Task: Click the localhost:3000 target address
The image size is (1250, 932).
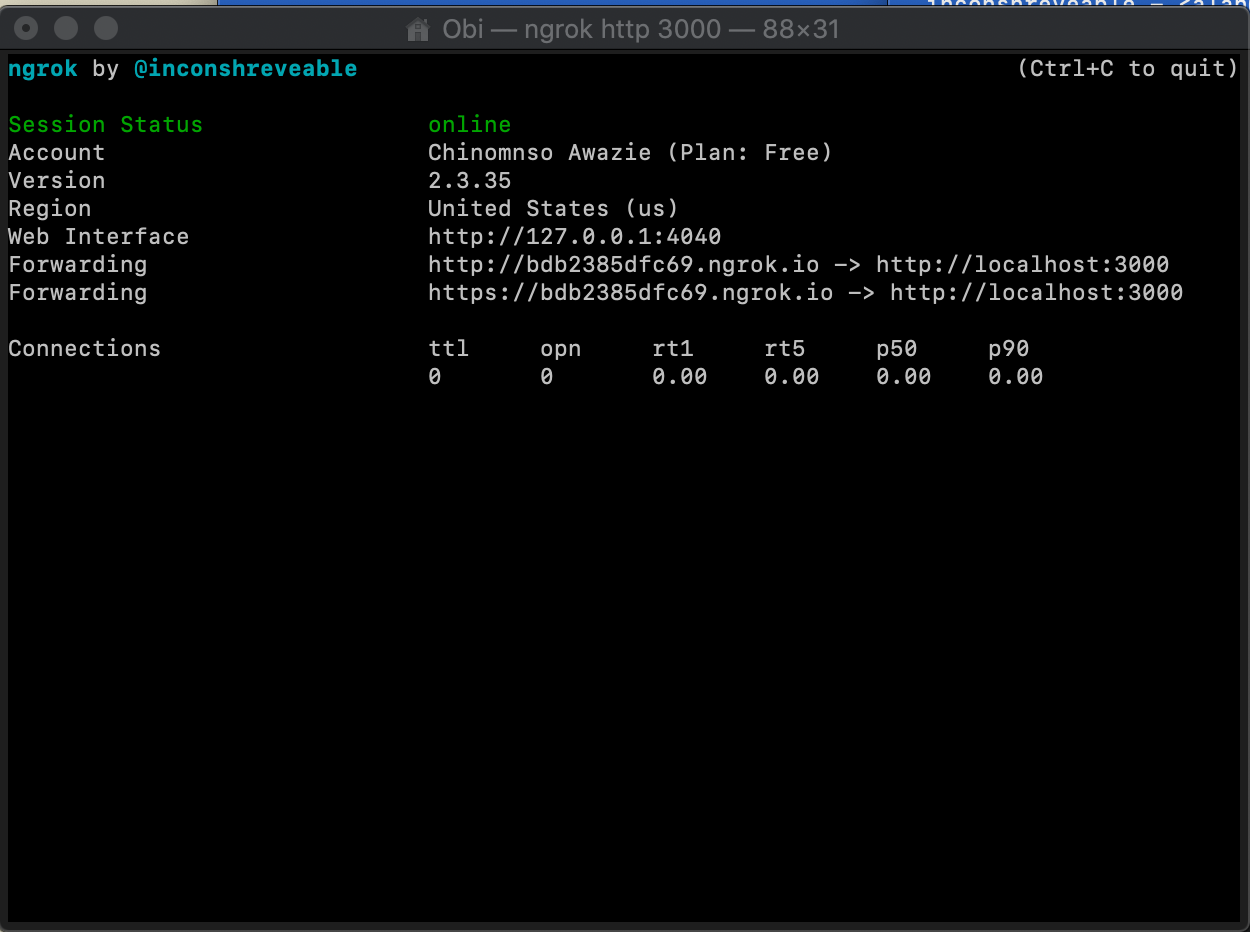Action: 1020,264
